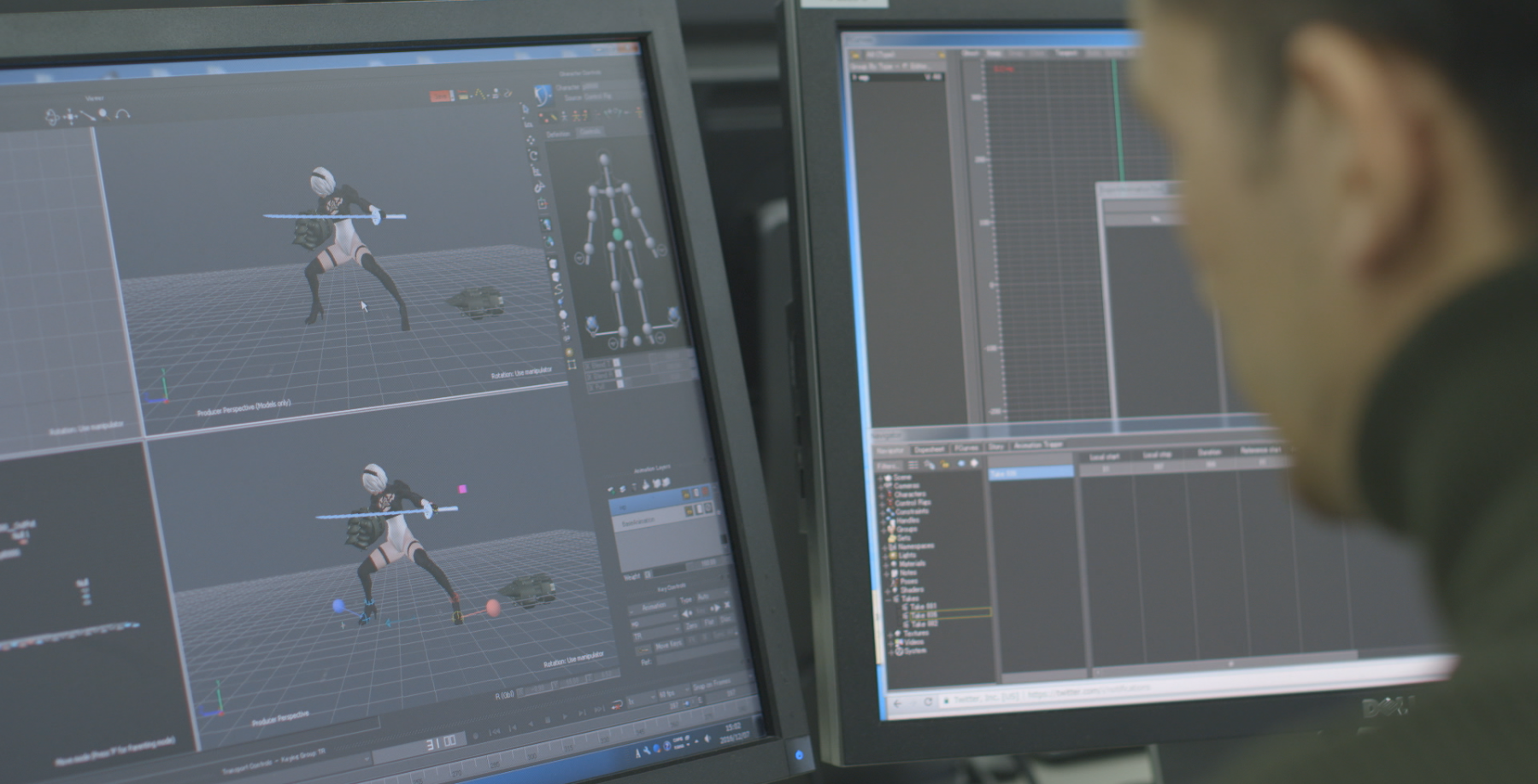Click the play backward transport button
The height and width of the screenshot is (784, 1538).
tap(531, 724)
